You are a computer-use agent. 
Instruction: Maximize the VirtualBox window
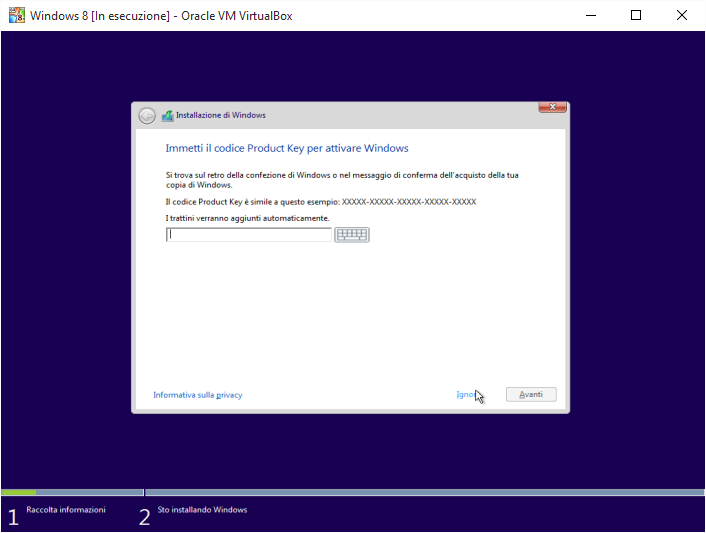click(636, 15)
